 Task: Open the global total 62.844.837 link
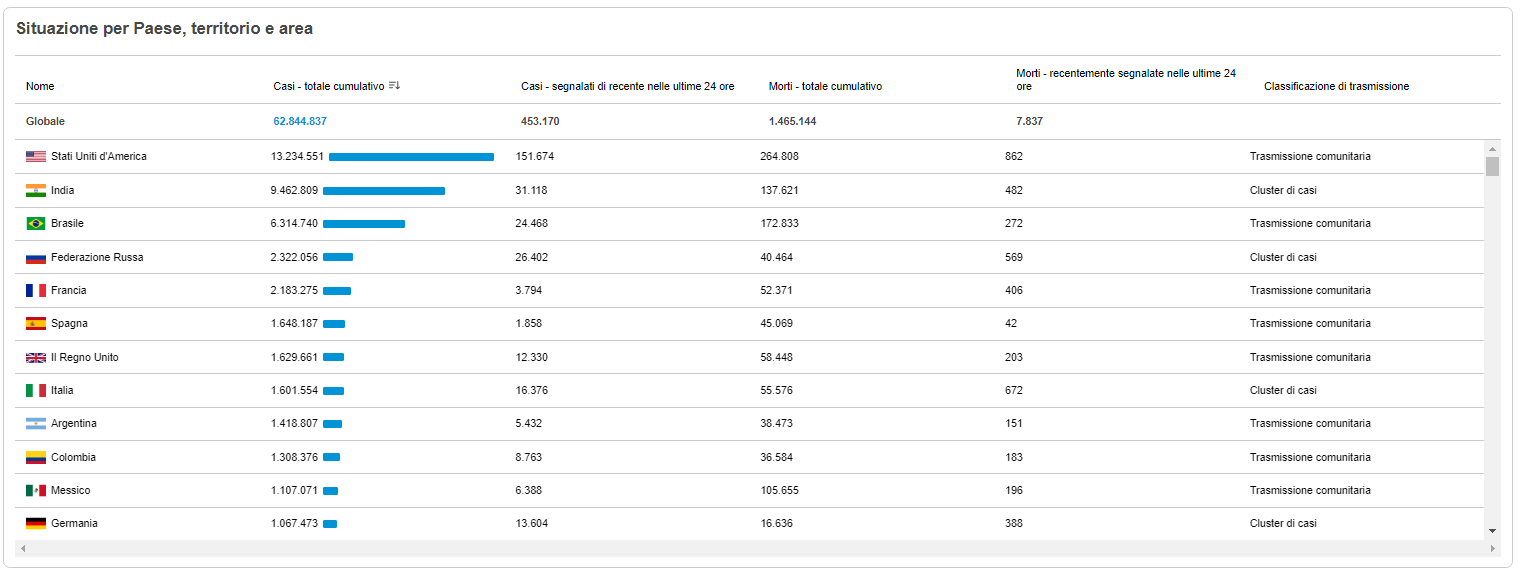tap(300, 121)
